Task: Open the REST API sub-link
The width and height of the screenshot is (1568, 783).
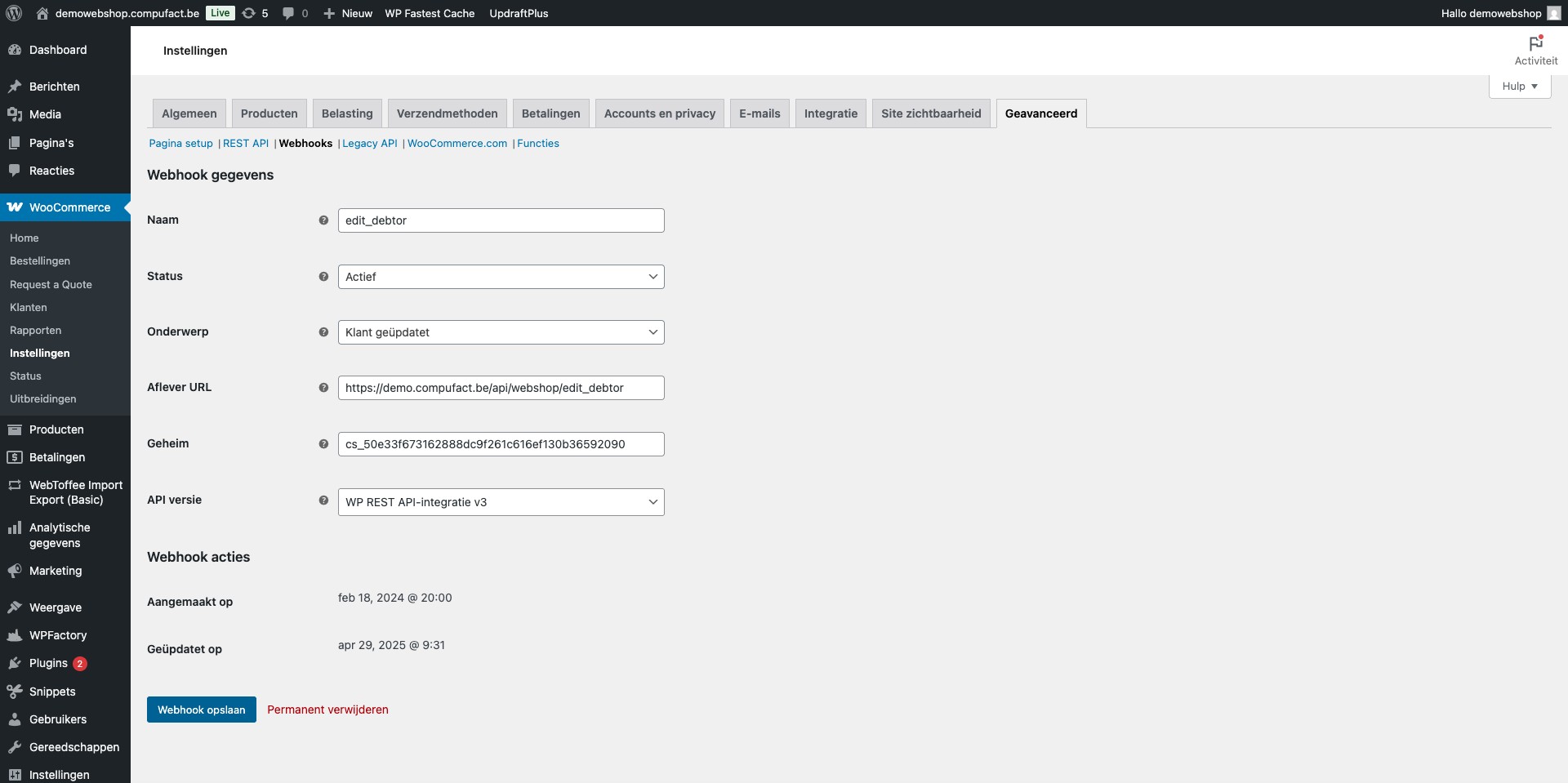Action: pyautogui.click(x=246, y=143)
